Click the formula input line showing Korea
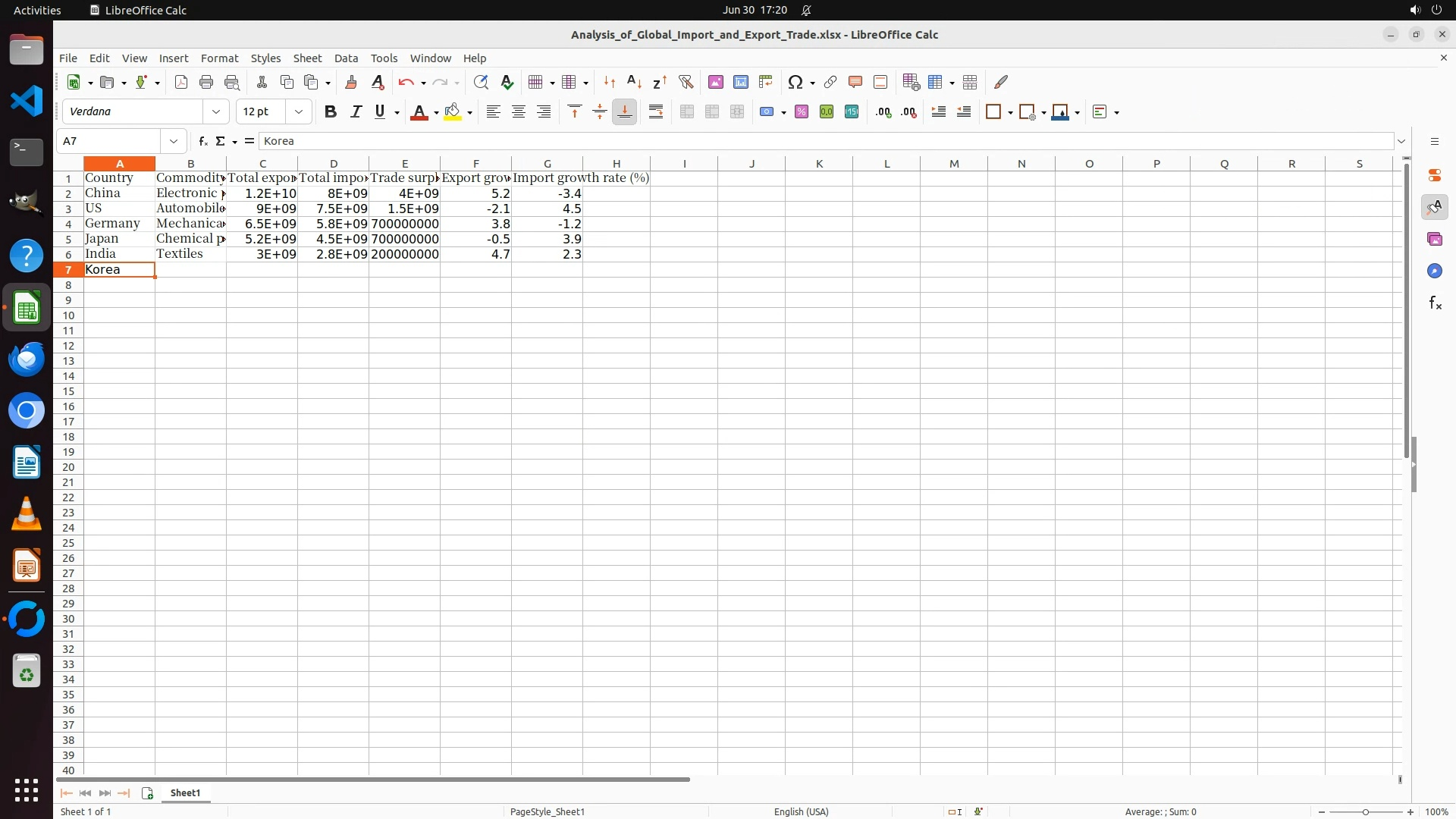This screenshot has height=819, width=1456. click(825, 141)
